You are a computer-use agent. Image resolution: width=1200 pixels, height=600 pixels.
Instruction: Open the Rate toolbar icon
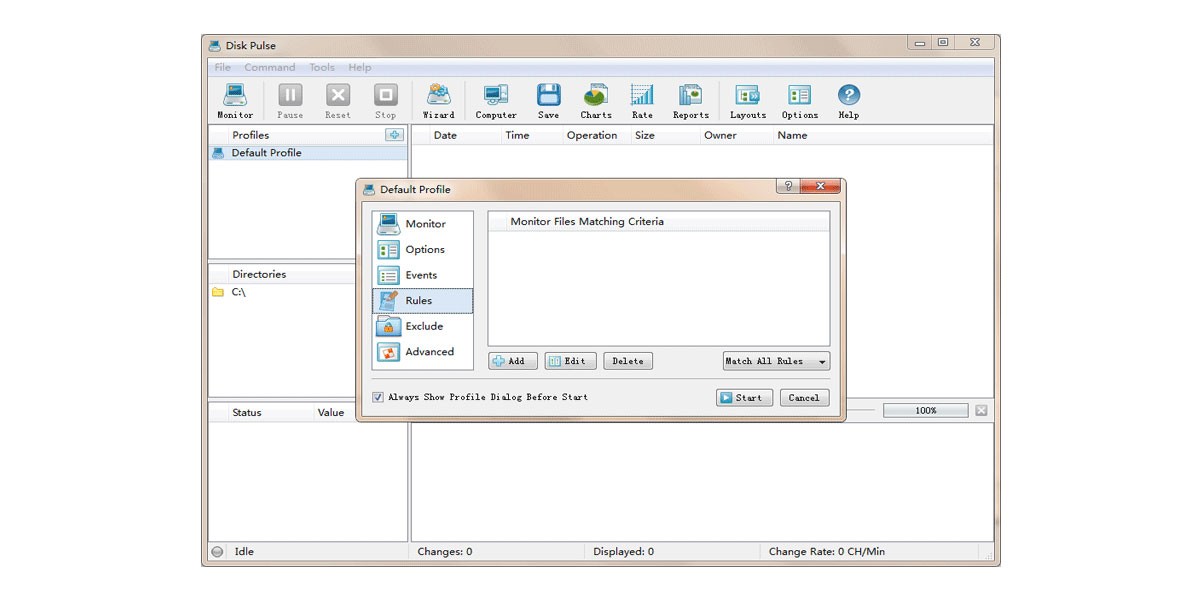tap(642, 101)
